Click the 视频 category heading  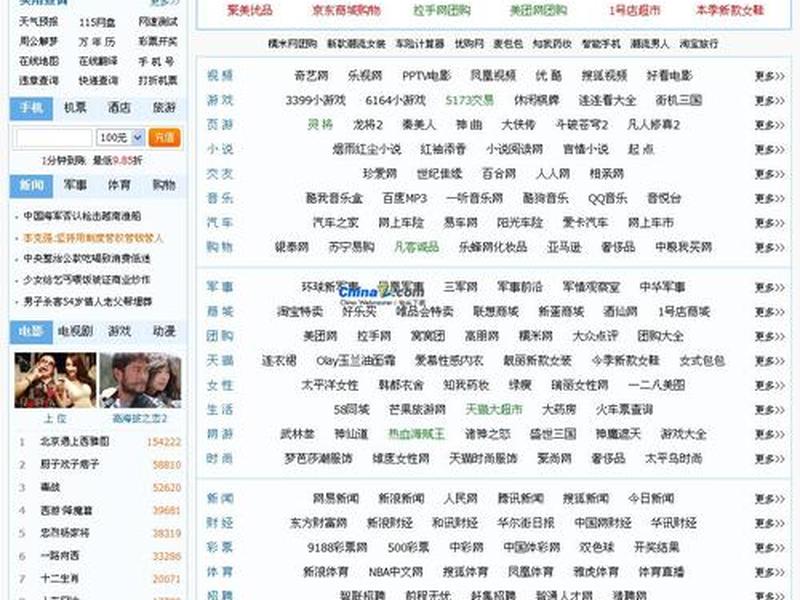coord(220,76)
